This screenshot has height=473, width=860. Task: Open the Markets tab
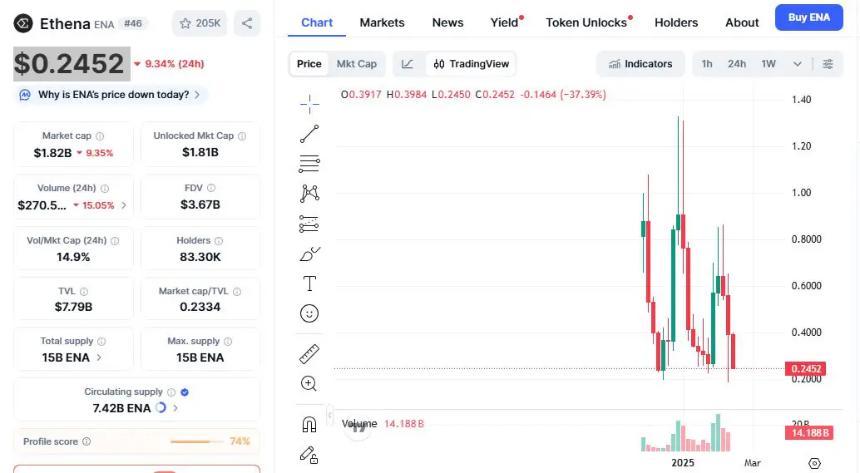coord(382,22)
